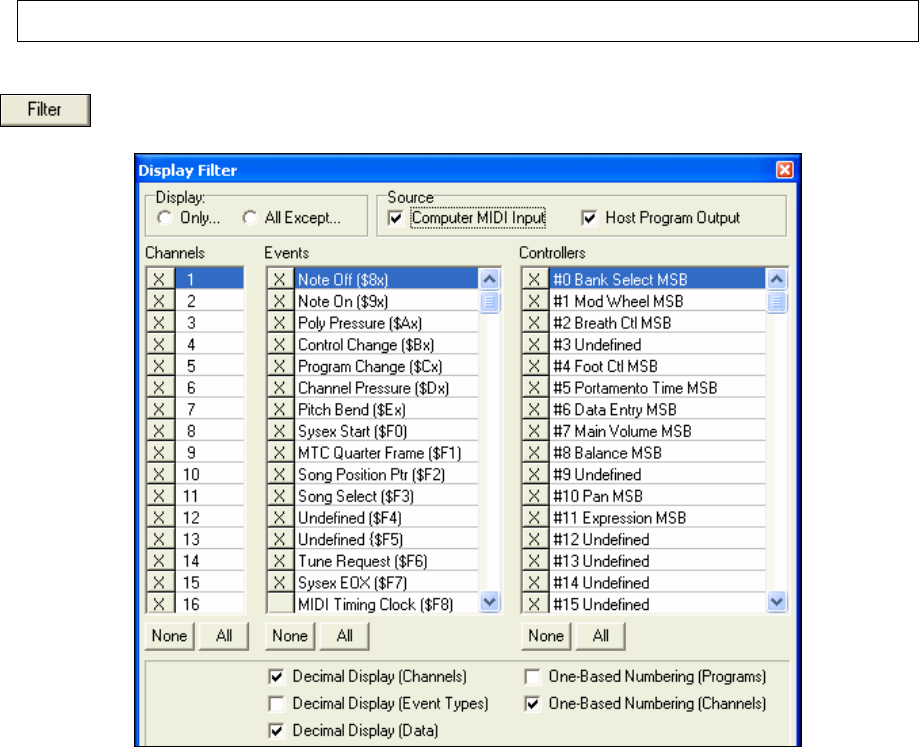Image resolution: width=919 pixels, height=747 pixels.
Task: Toggle the X mark beside Sysex Start ($F0)
Action: point(280,431)
